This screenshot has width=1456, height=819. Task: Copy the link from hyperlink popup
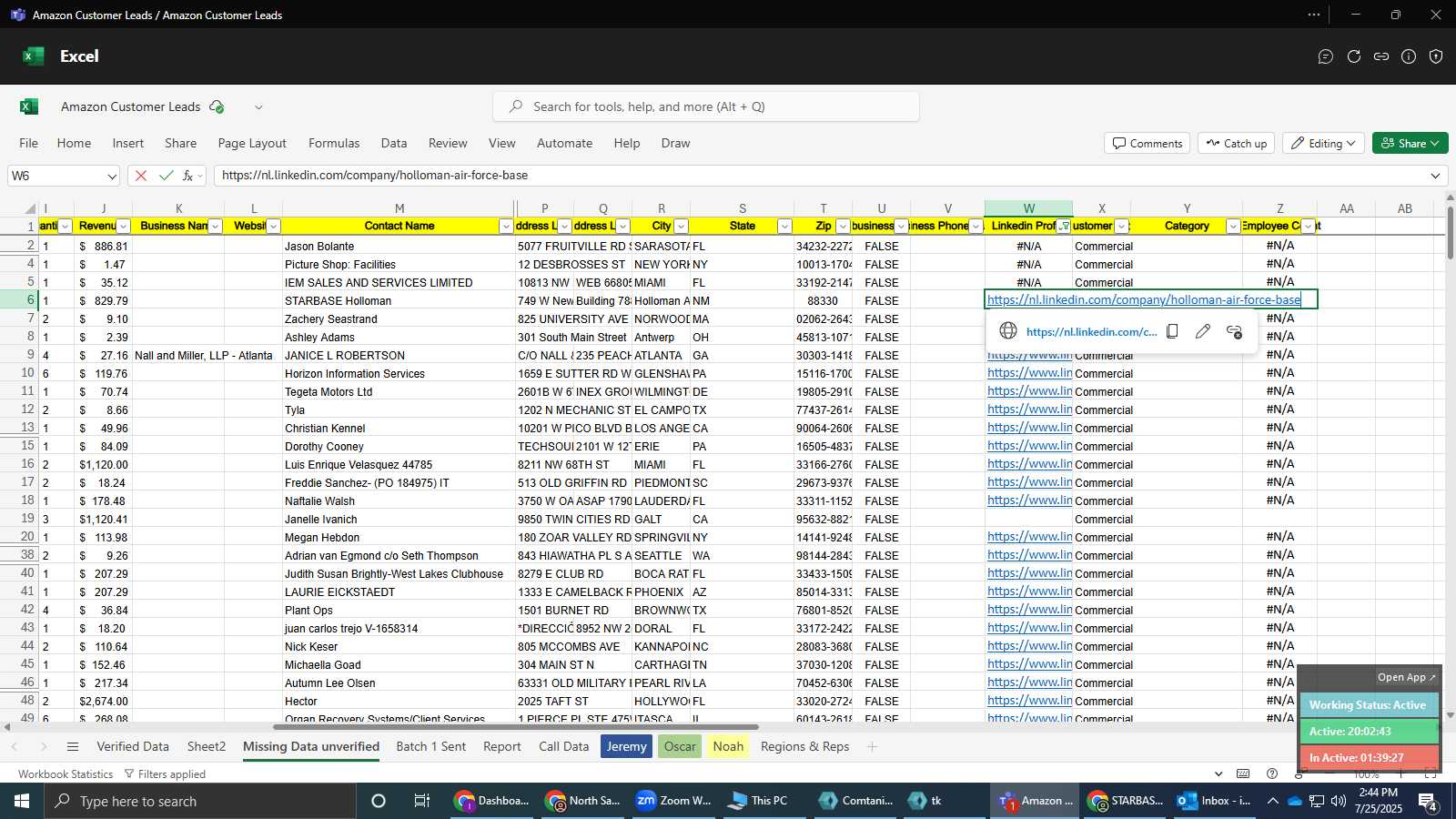click(1173, 331)
